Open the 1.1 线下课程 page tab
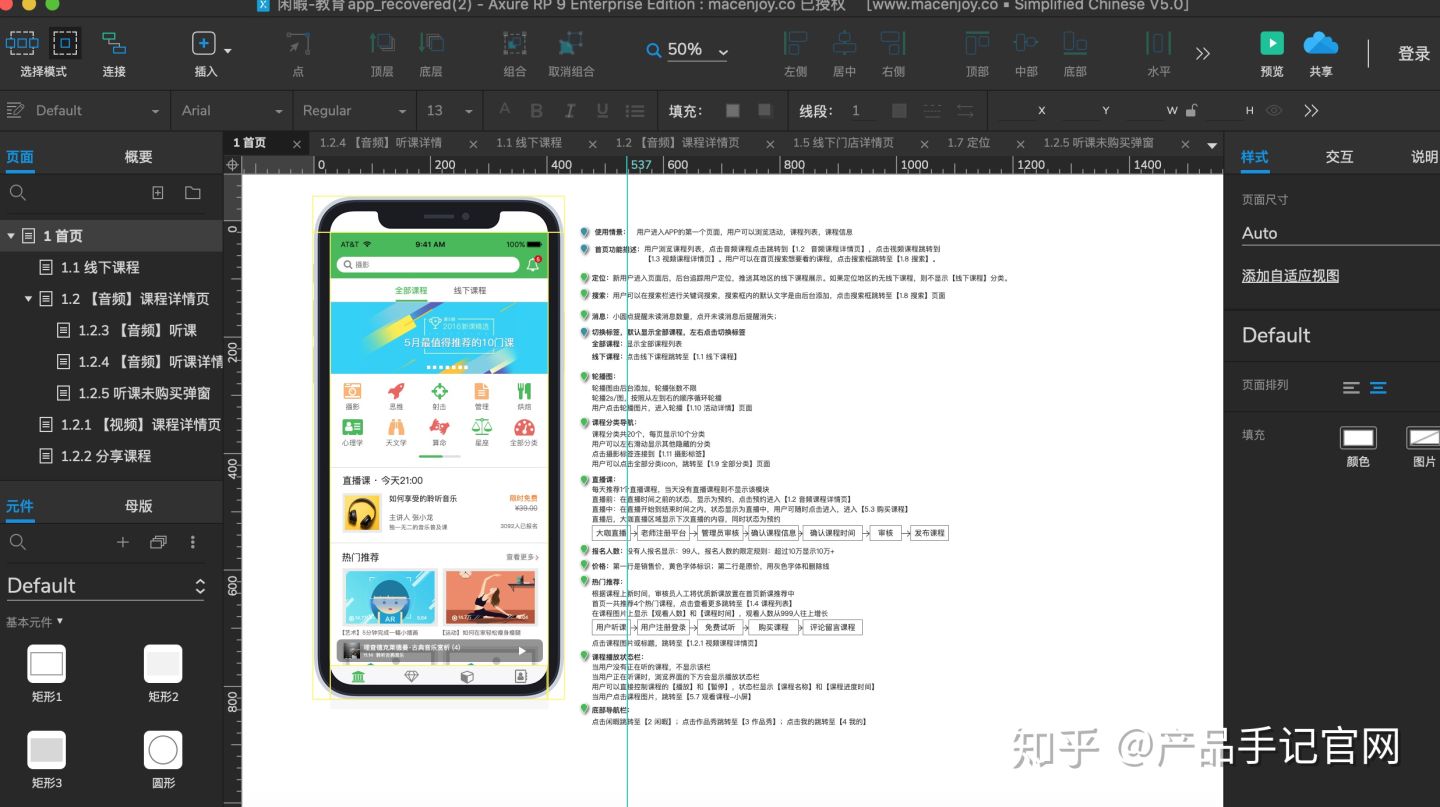 tap(529, 143)
